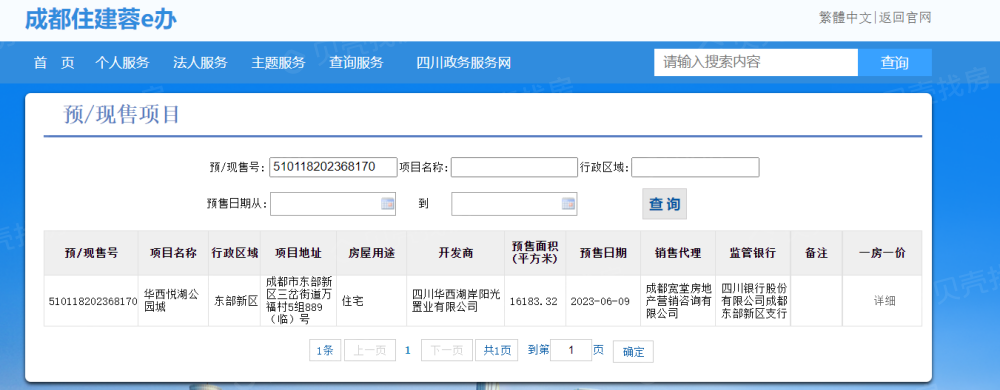Click the 预售面积(平方米) column header
Image resolution: width=1000 pixels, height=390 pixels.
(x=535, y=253)
